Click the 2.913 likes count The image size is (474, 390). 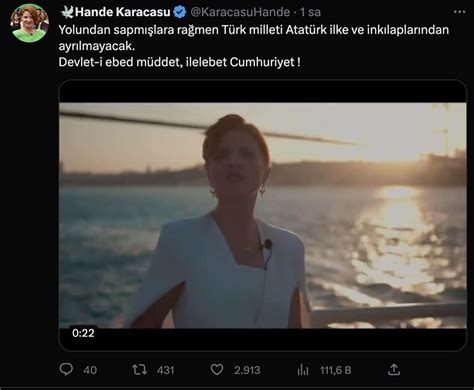point(247,370)
